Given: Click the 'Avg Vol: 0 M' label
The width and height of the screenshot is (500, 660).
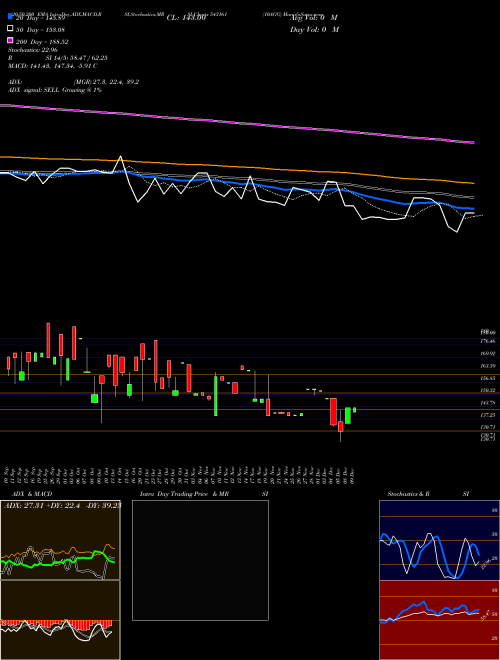Looking at the screenshot, I should pyautogui.click(x=314, y=18).
